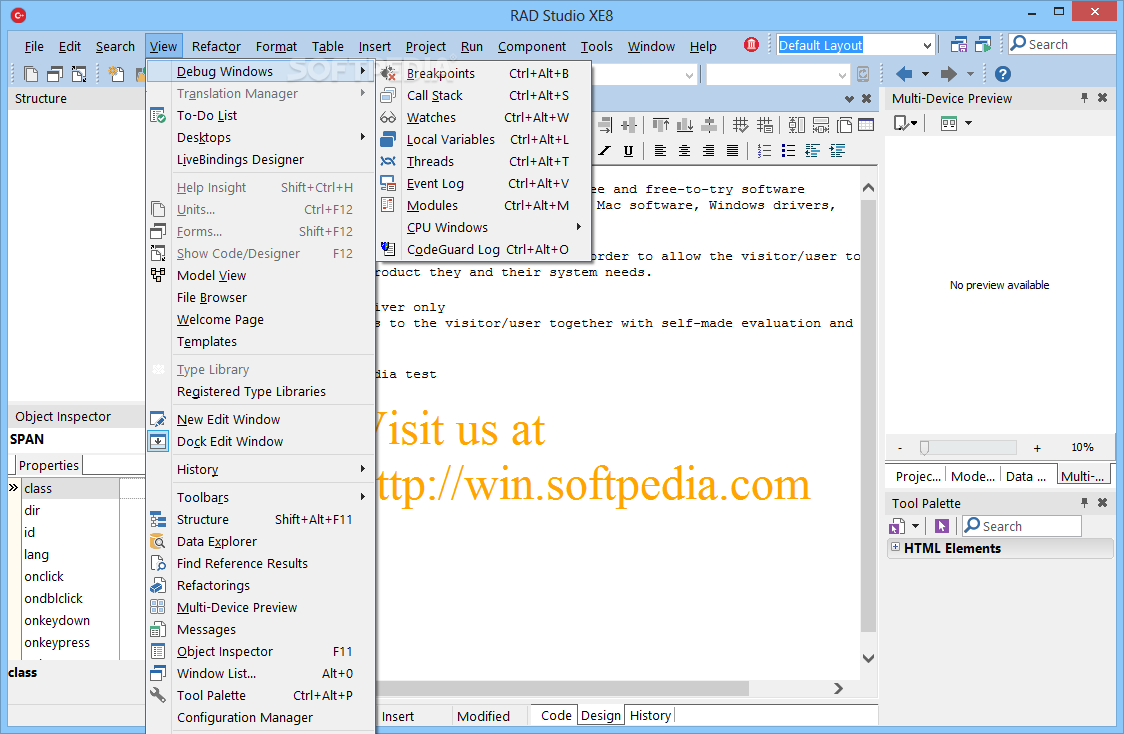Click the blue Help question mark icon
The height and width of the screenshot is (734, 1124).
point(1003,74)
